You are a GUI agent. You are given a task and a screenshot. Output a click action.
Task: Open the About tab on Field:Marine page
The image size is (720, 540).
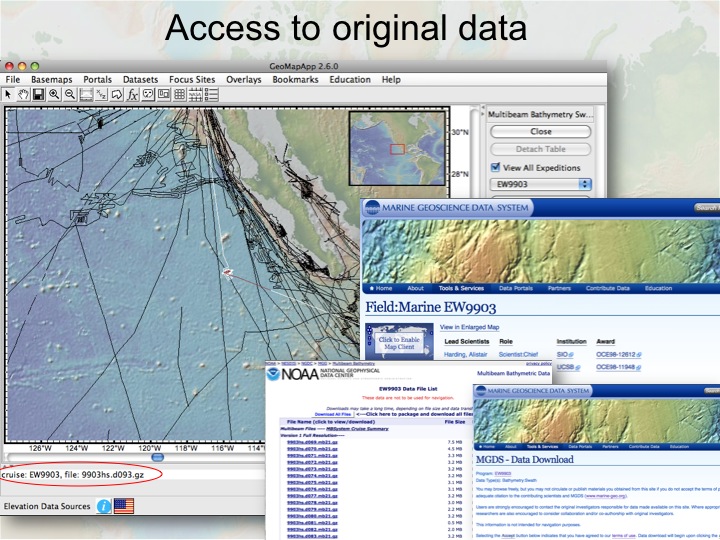pyautogui.click(x=415, y=288)
